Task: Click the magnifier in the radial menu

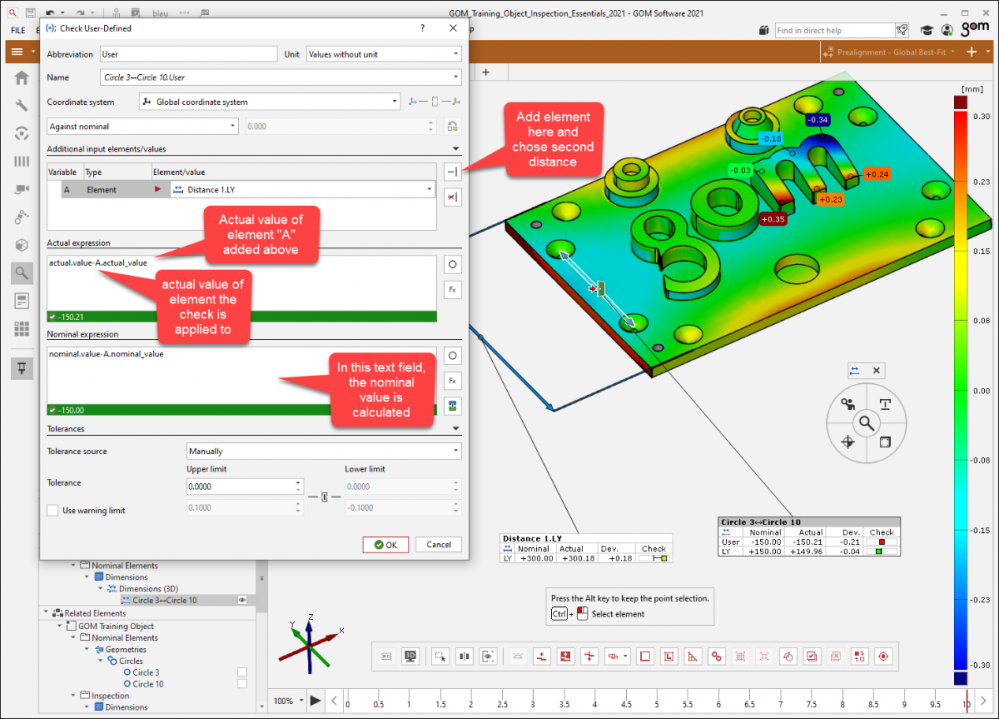Action: pos(866,423)
